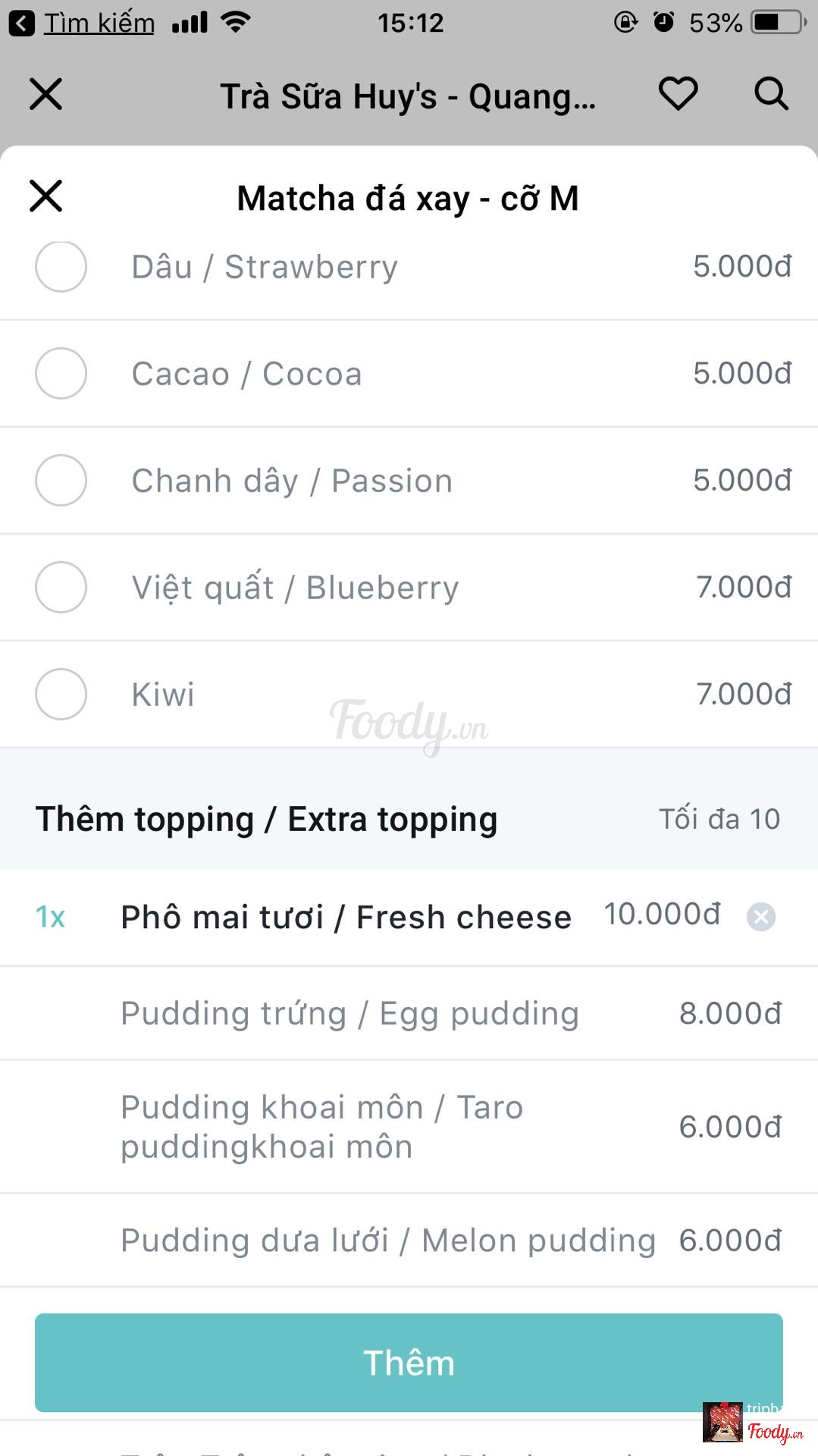Tap the Tìm kiếm back link
Viewport: 818px width, 1456px height.
point(99,23)
